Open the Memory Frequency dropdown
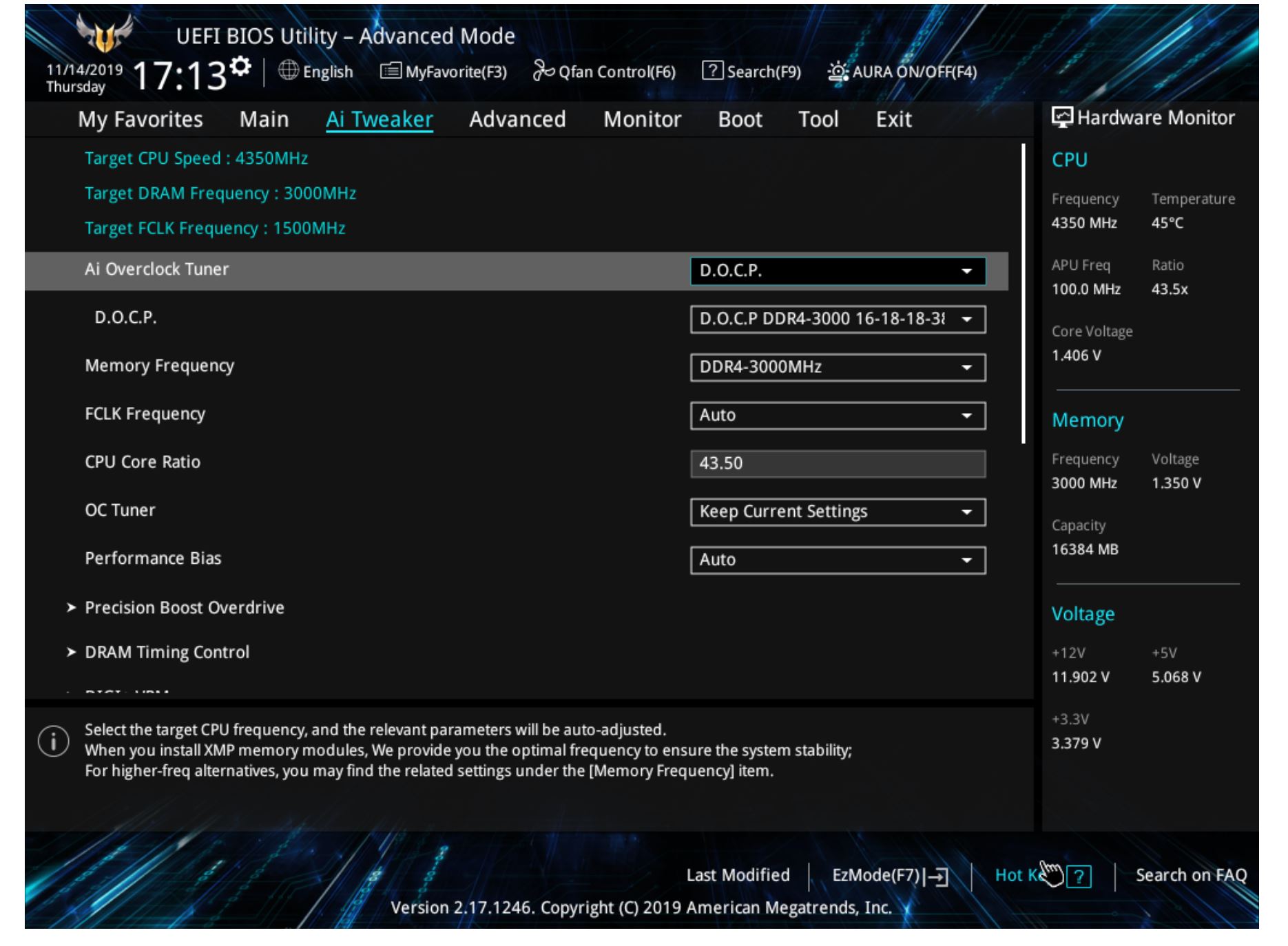The width and height of the screenshot is (1288, 946). pyautogui.click(x=838, y=367)
